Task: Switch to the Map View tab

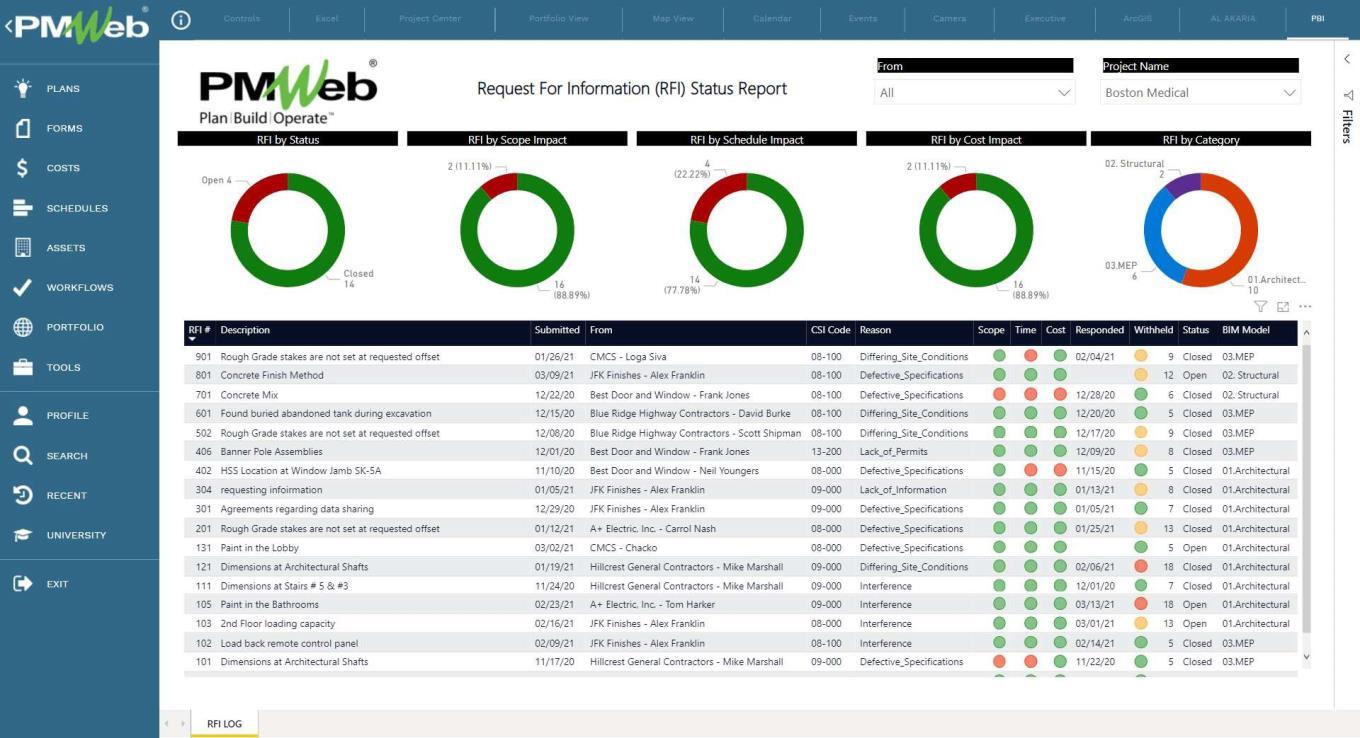Action: 673,19
